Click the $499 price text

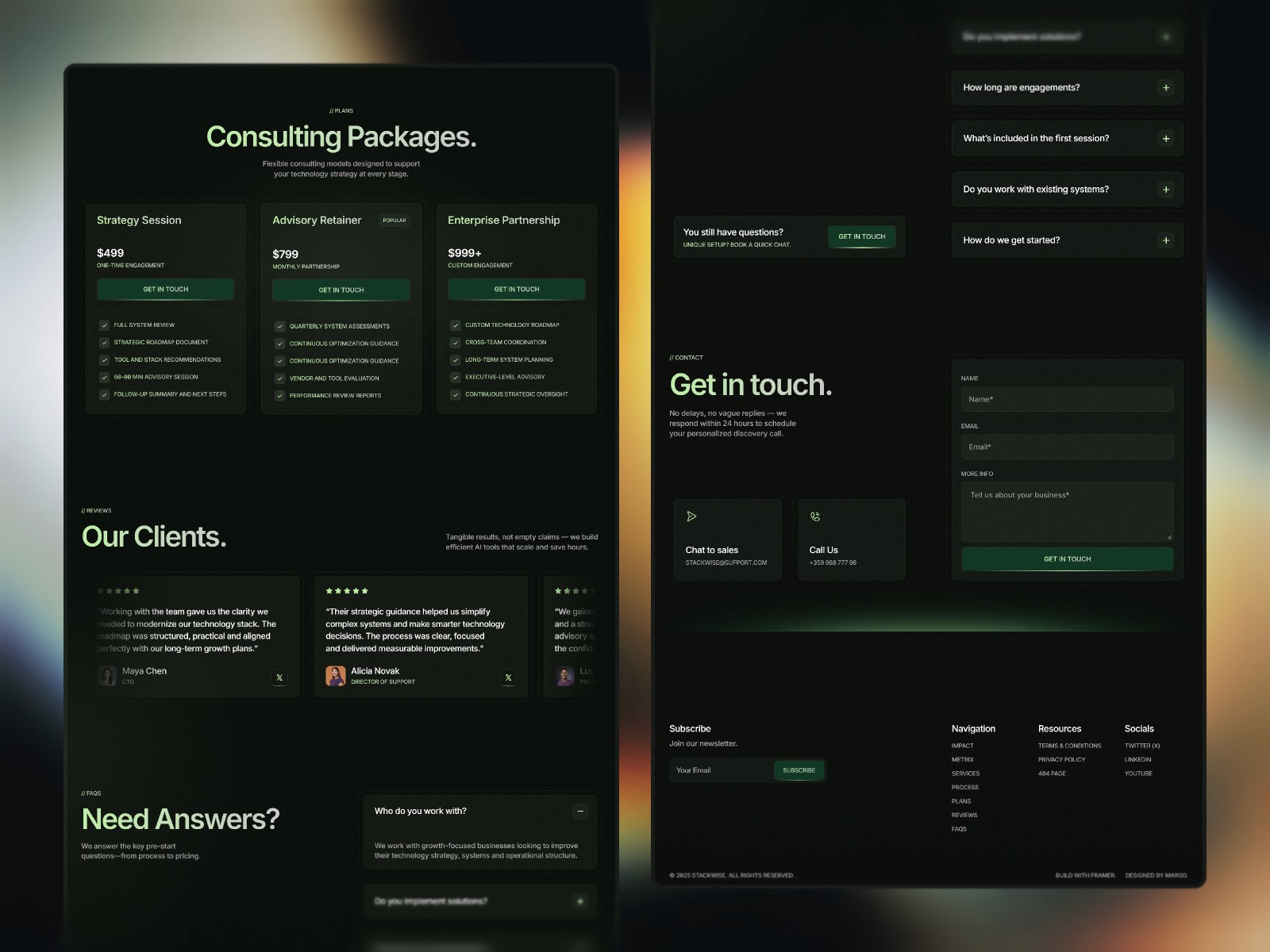tap(110, 253)
